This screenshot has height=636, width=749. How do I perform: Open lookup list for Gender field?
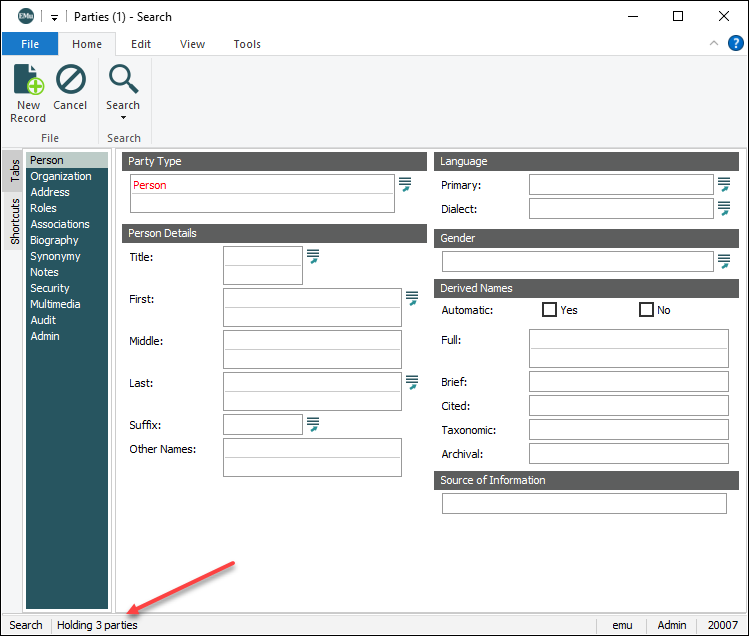coord(723,261)
